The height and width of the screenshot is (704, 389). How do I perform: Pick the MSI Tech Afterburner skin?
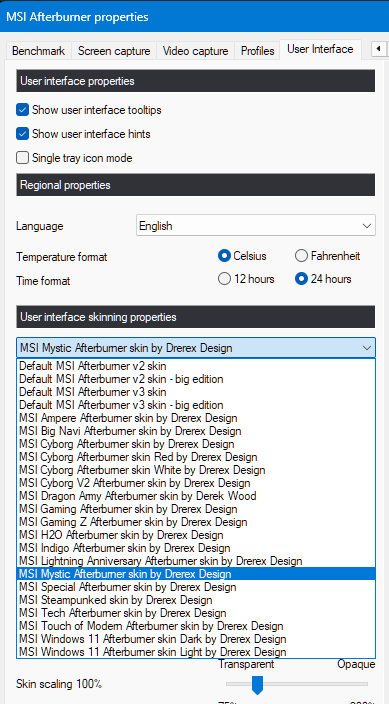click(x=196, y=613)
